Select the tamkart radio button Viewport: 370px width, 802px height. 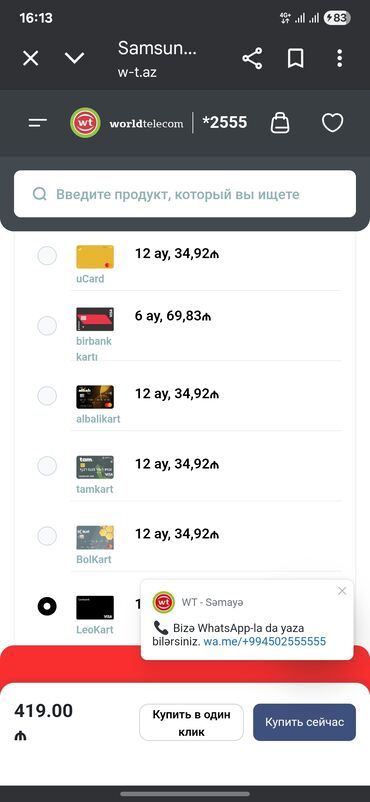[x=47, y=465]
